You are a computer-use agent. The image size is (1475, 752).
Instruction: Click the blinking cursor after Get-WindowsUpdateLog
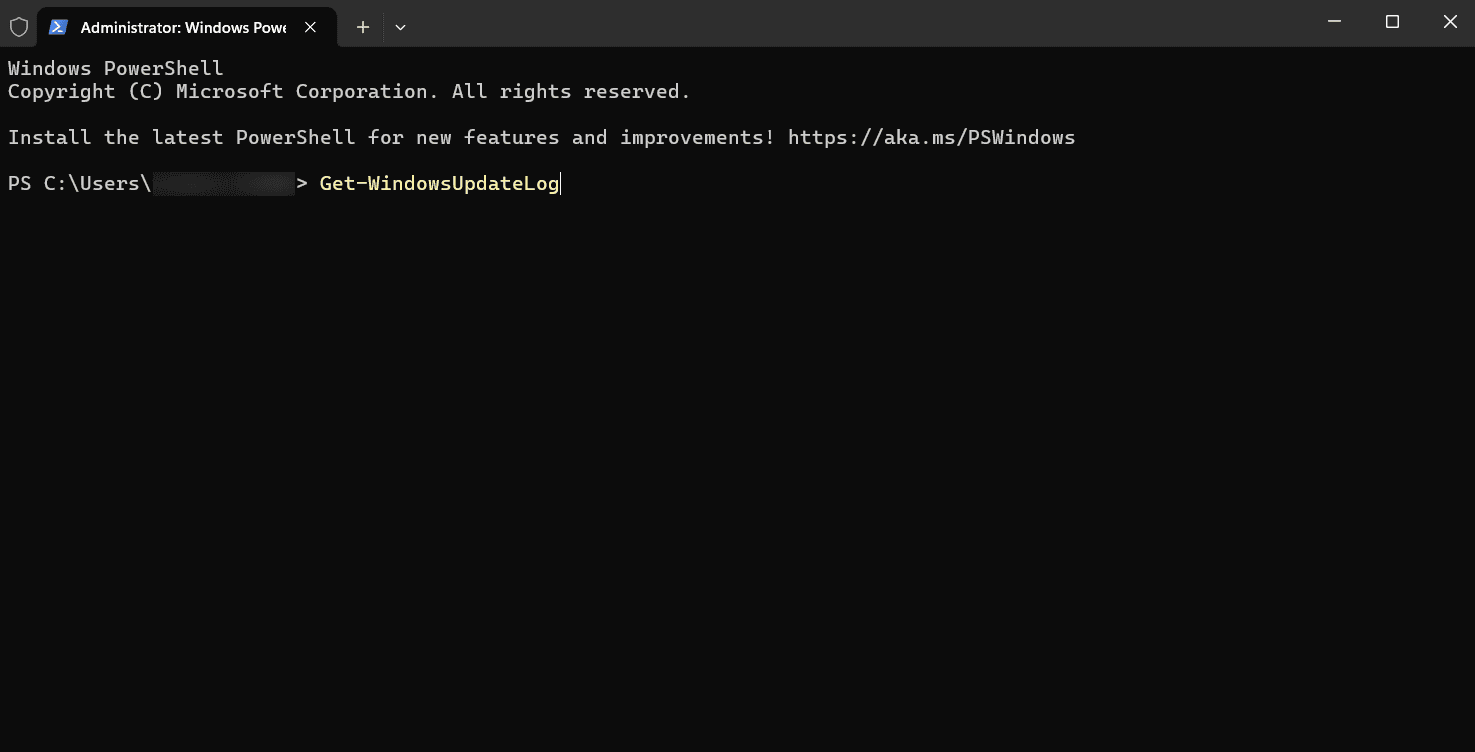(559, 183)
